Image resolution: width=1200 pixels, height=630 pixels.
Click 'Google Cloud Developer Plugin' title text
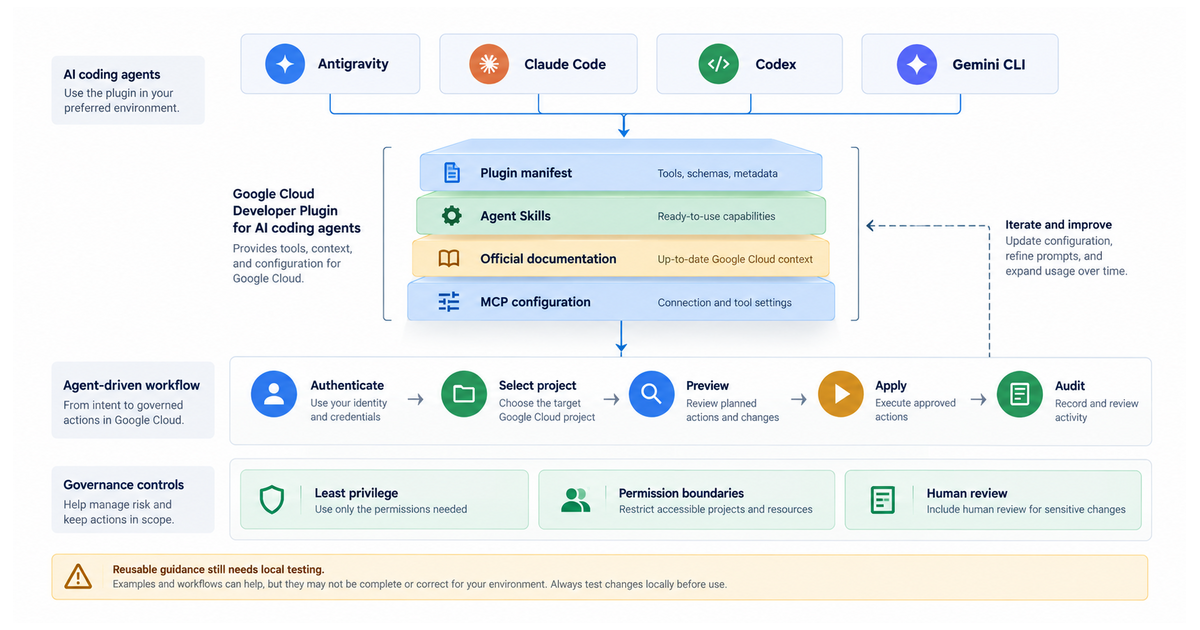click(x=296, y=211)
